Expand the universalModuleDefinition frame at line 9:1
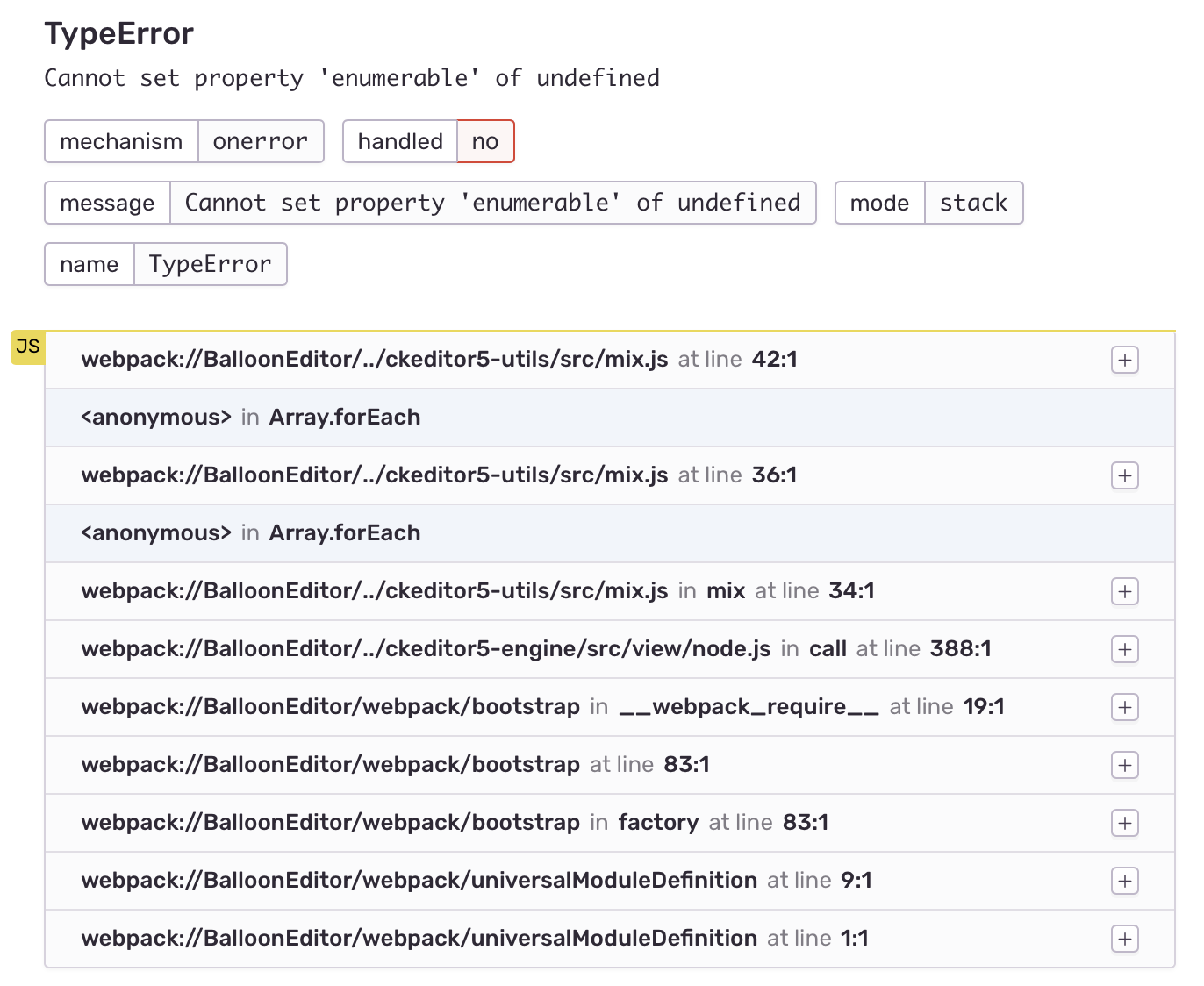Screen dimensions: 1204x986 click(x=1124, y=881)
